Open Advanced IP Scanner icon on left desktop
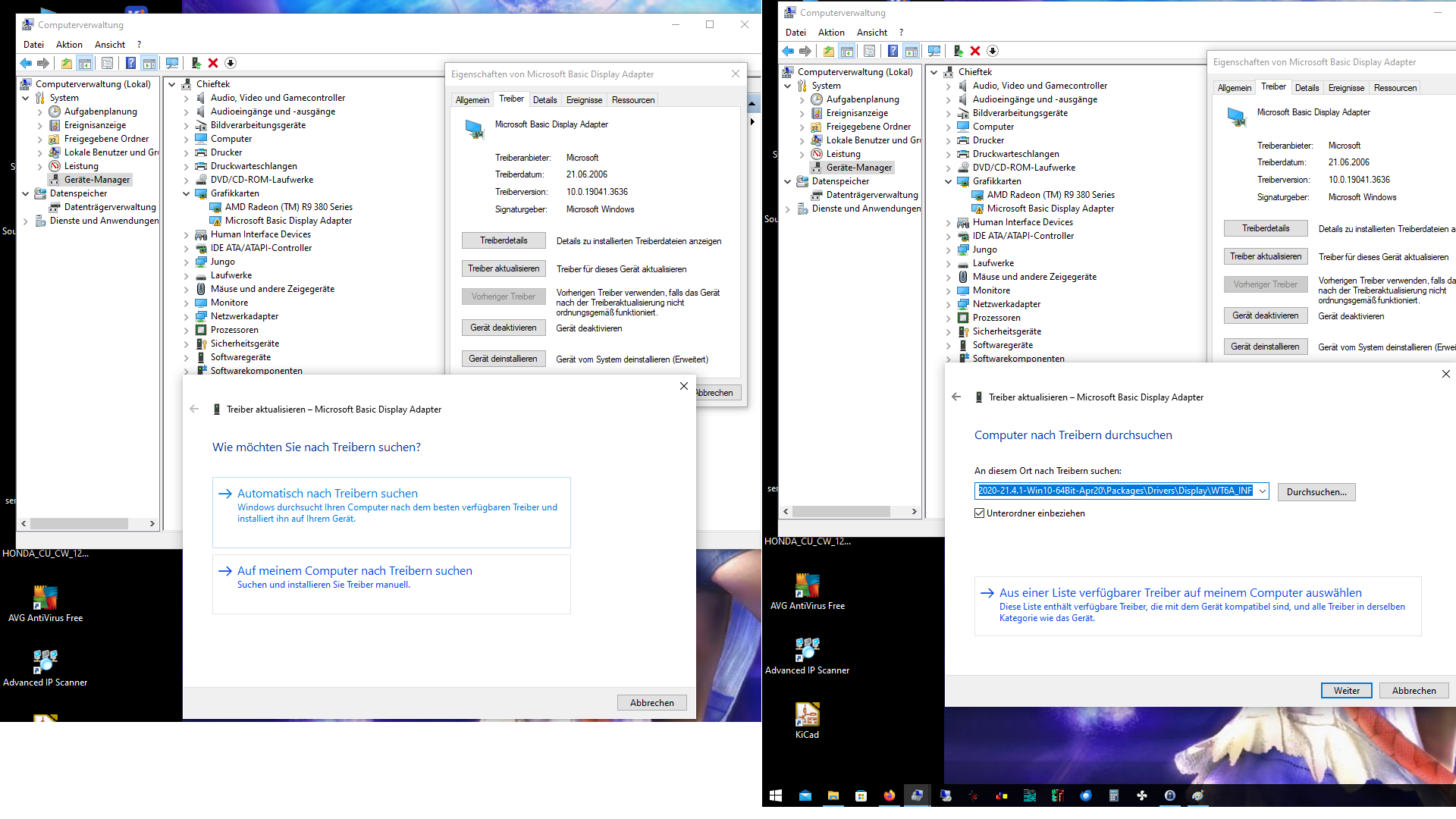Viewport: 1456px width, 819px height. (45, 668)
